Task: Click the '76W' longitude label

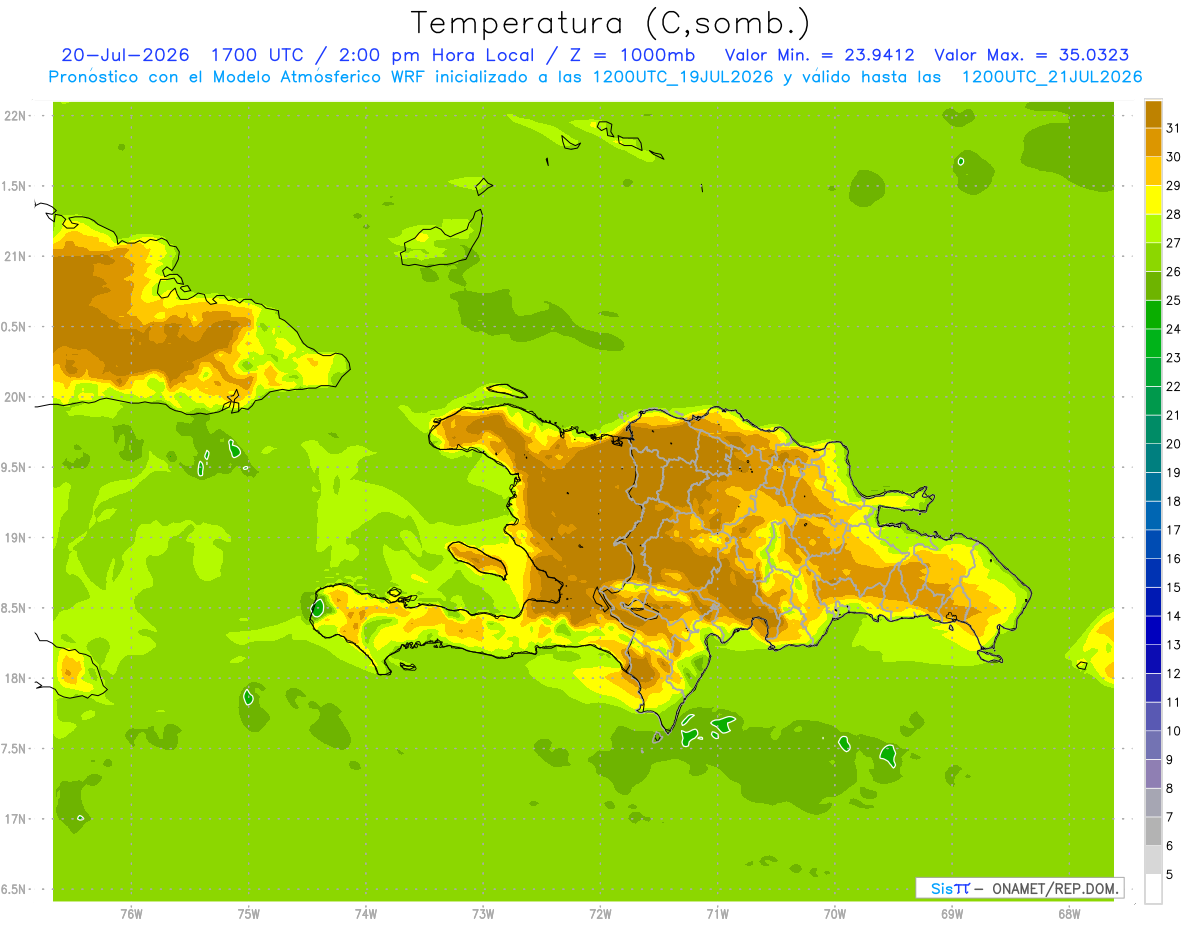Action: [x=131, y=914]
